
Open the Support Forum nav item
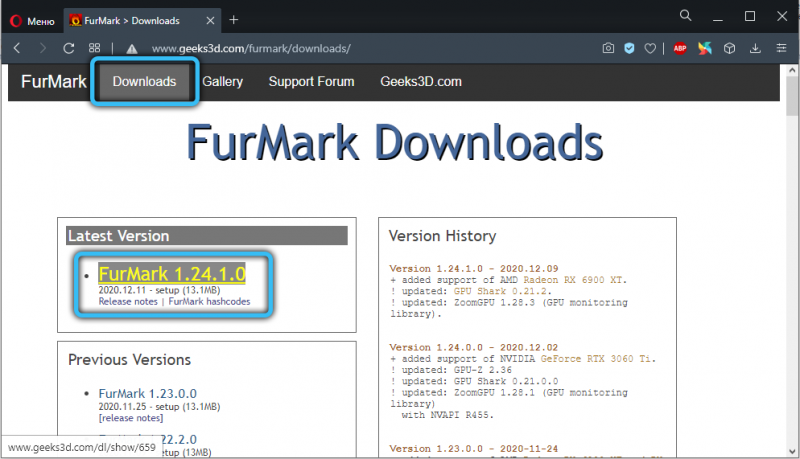point(311,82)
